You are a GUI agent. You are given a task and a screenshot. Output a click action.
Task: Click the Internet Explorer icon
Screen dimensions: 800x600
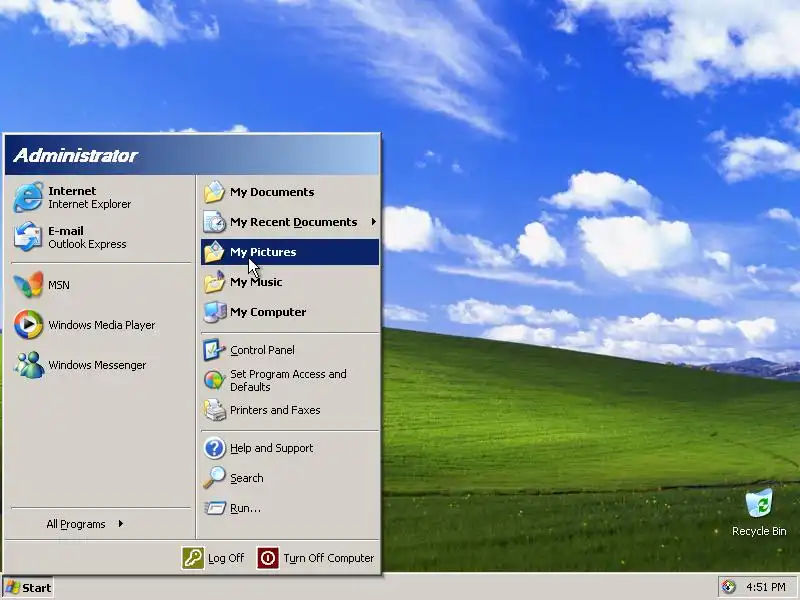28,197
